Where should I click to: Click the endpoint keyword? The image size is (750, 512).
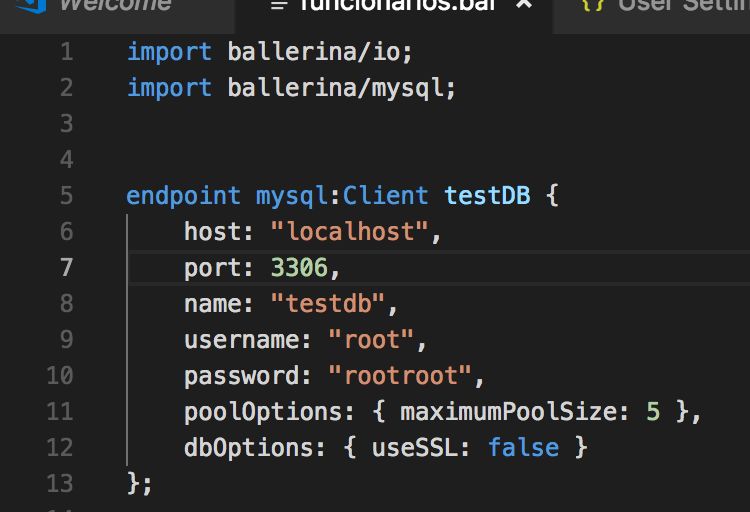pyautogui.click(x=183, y=196)
